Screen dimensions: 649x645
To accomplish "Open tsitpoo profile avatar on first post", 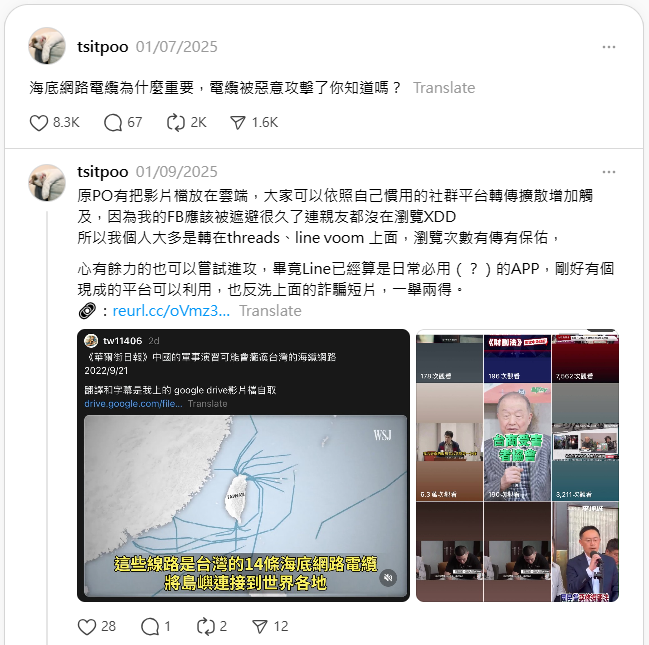I will pyautogui.click(x=47, y=46).
